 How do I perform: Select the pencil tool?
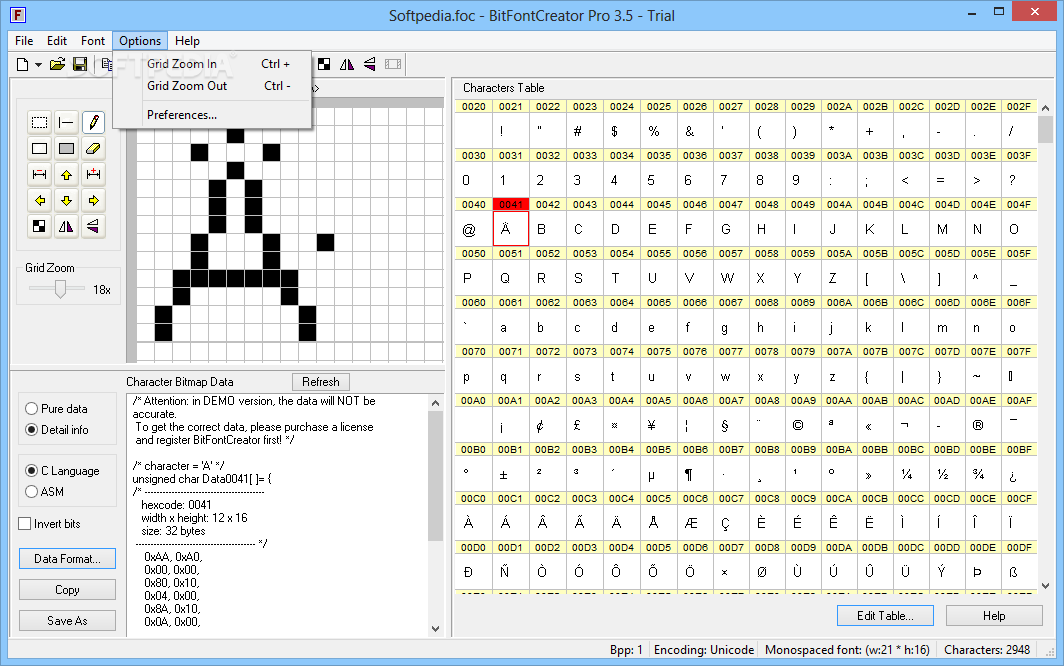point(94,122)
